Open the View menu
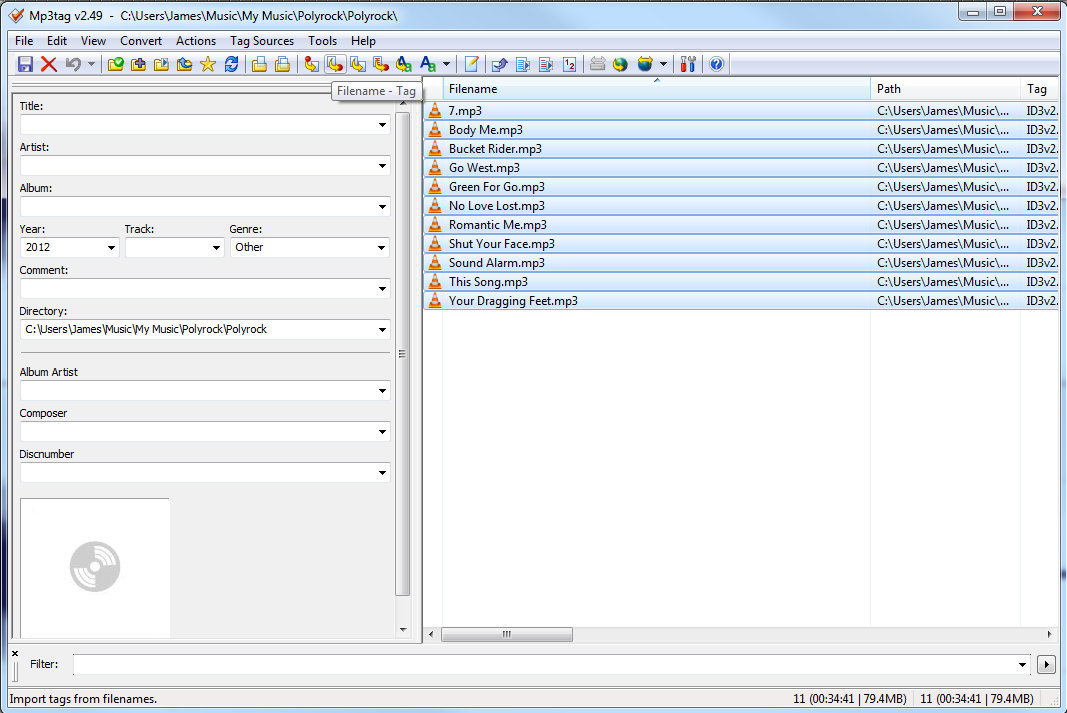Viewport: 1067px width, 713px height. 93,41
